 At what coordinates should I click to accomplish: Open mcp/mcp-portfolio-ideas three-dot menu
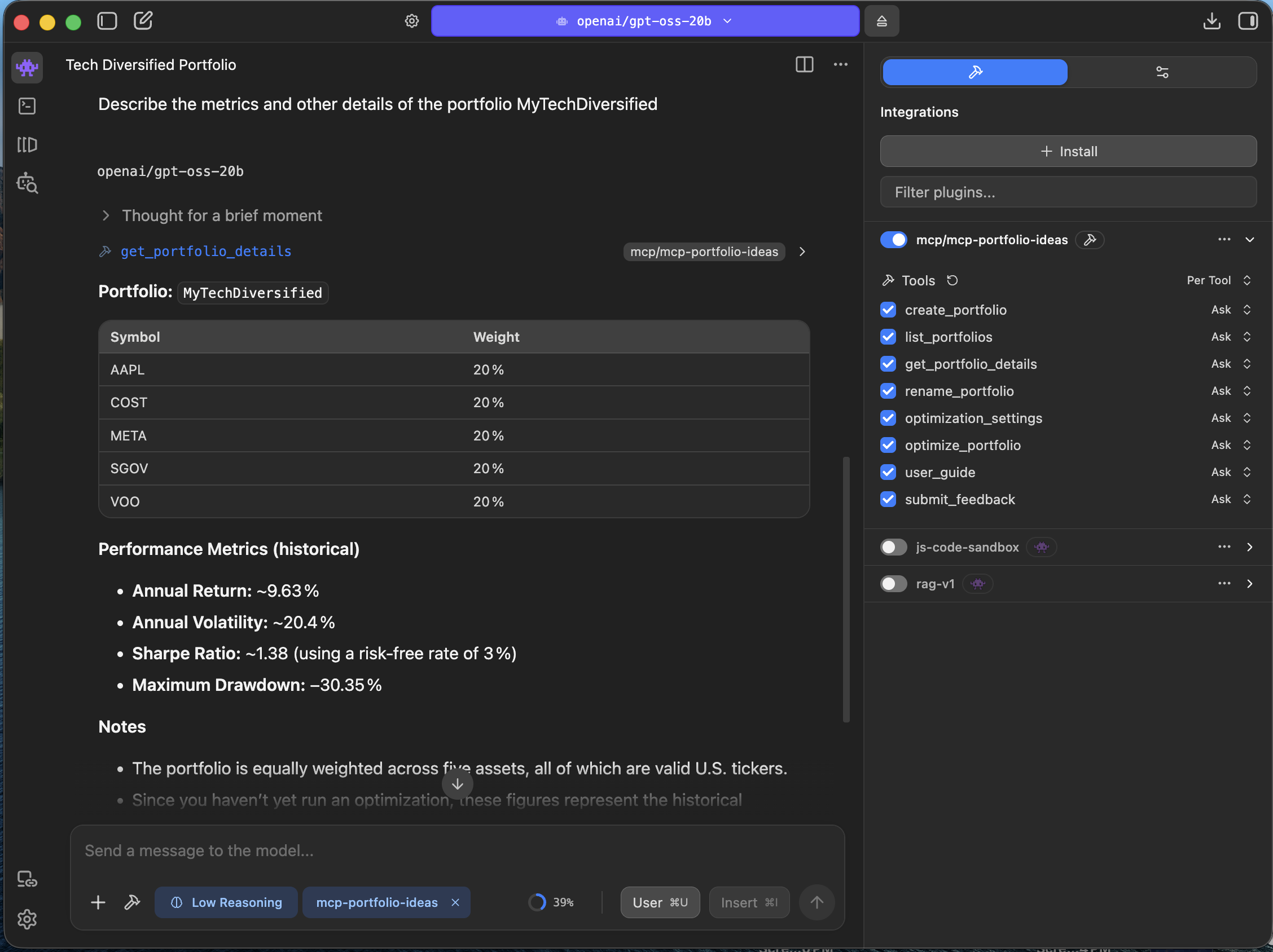[x=1224, y=240]
